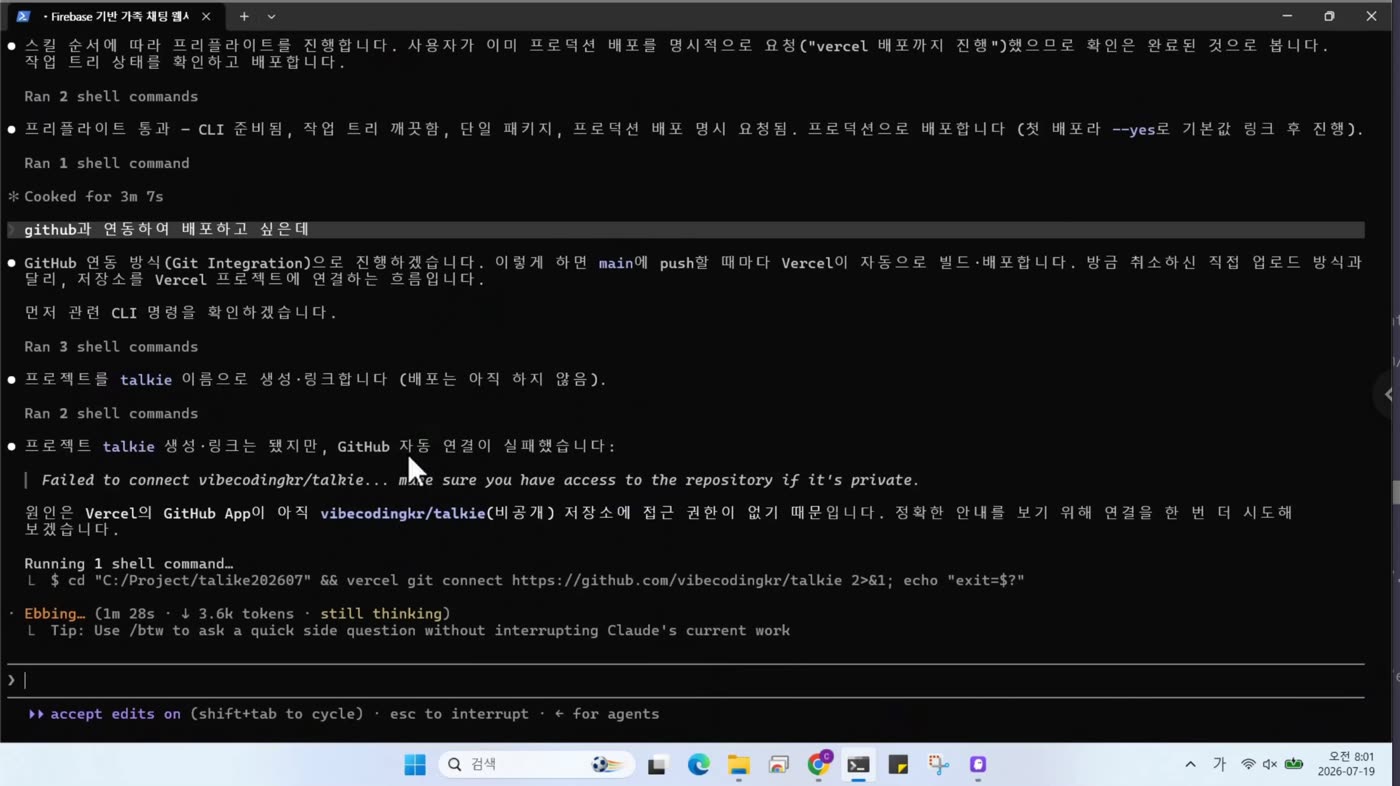1400x786 pixels.
Task: Show hidden system tray icons
Action: tap(1190, 765)
